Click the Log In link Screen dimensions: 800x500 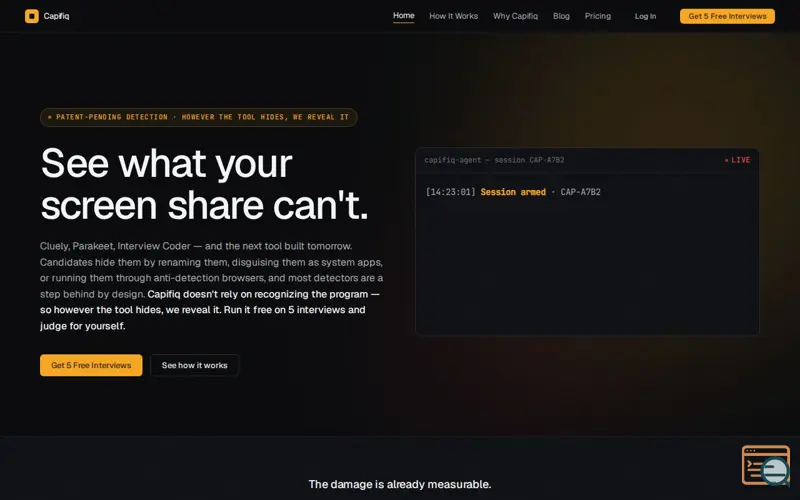645,16
